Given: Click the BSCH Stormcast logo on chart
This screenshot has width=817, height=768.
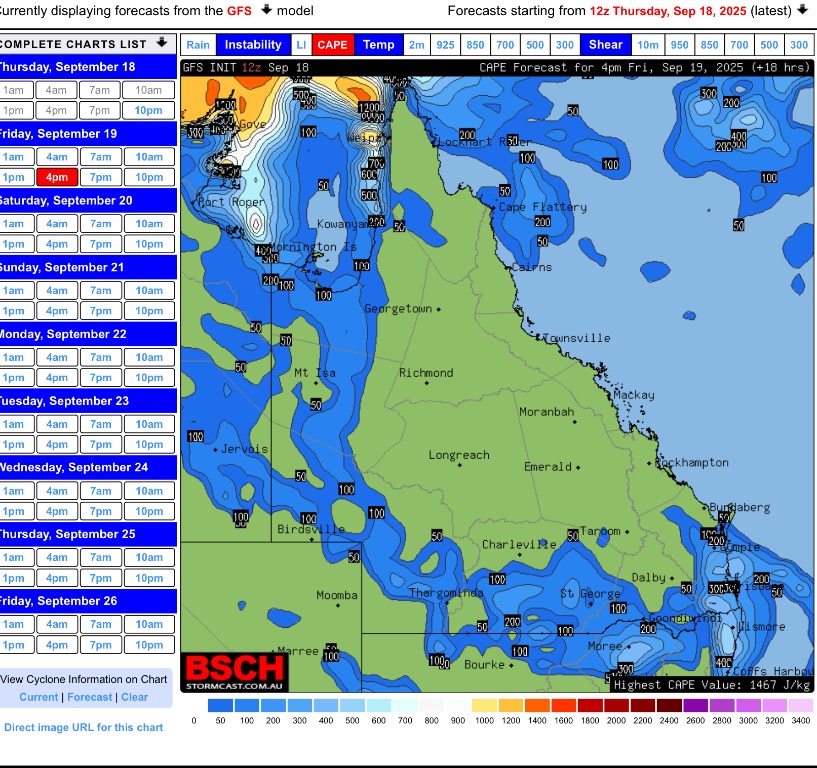Looking at the screenshot, I should click(x=235, y=671).
